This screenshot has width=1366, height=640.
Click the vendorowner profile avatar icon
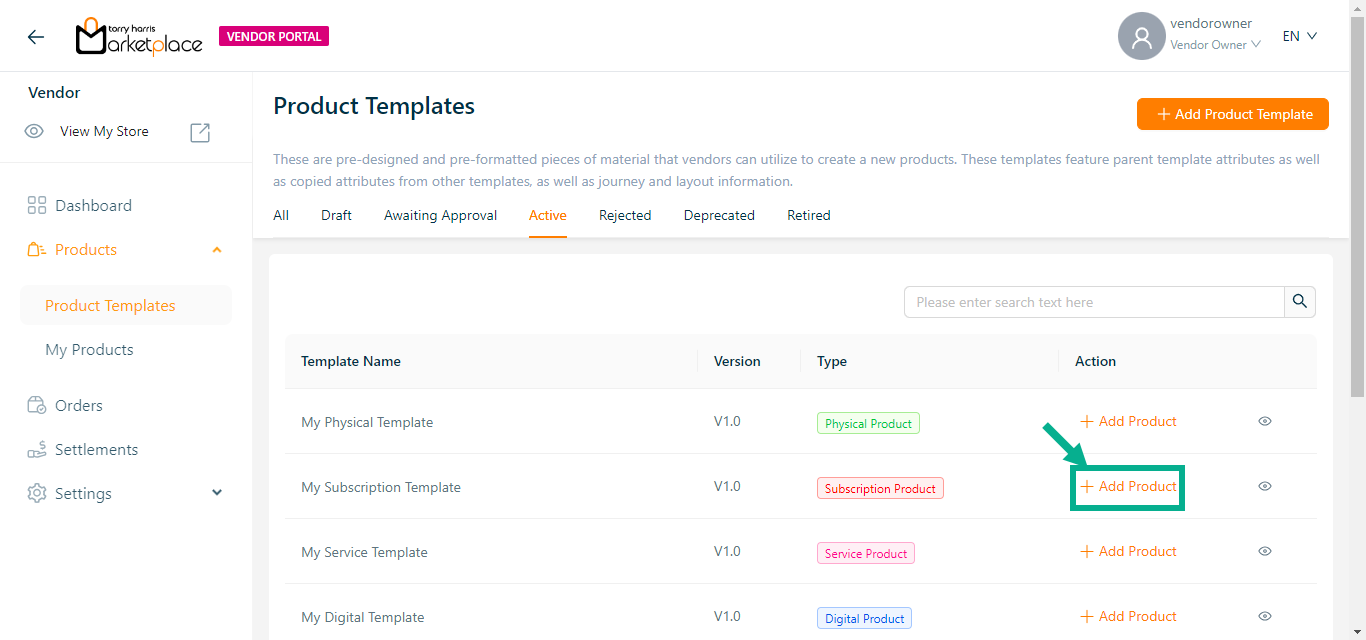[x=1141, y=37]
